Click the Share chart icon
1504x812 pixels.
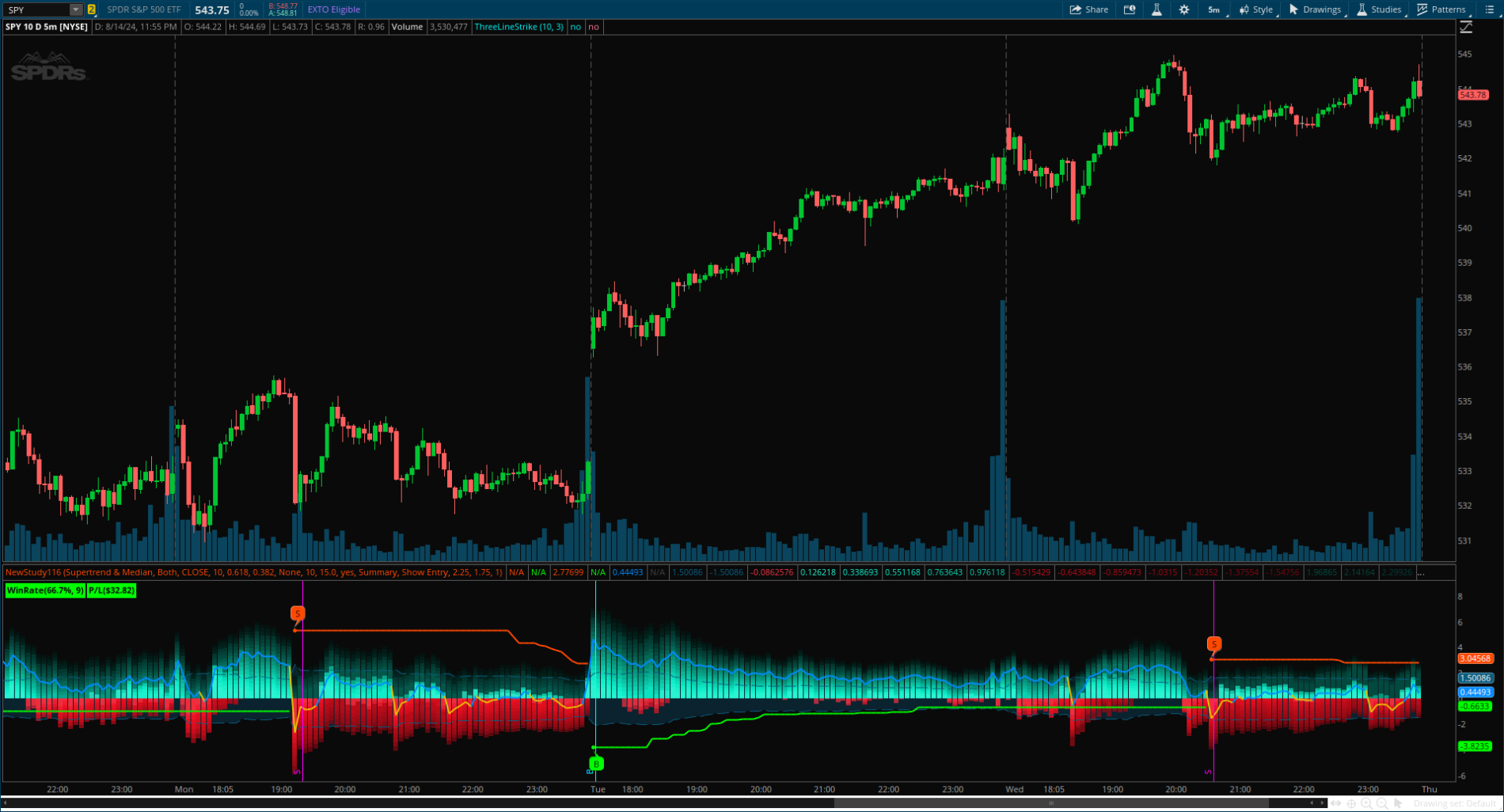pyautogui.click(x=1088, y=9)
